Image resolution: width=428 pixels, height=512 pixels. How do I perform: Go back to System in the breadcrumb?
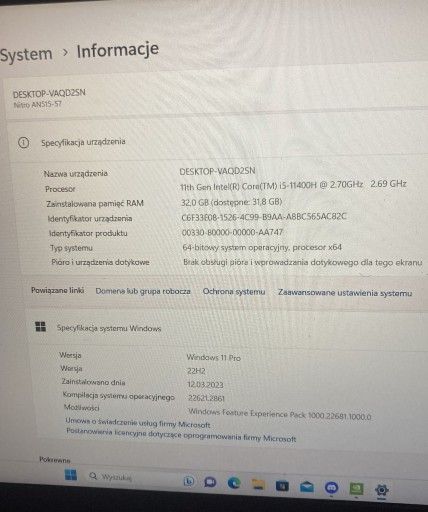click(x=26, y=54)
